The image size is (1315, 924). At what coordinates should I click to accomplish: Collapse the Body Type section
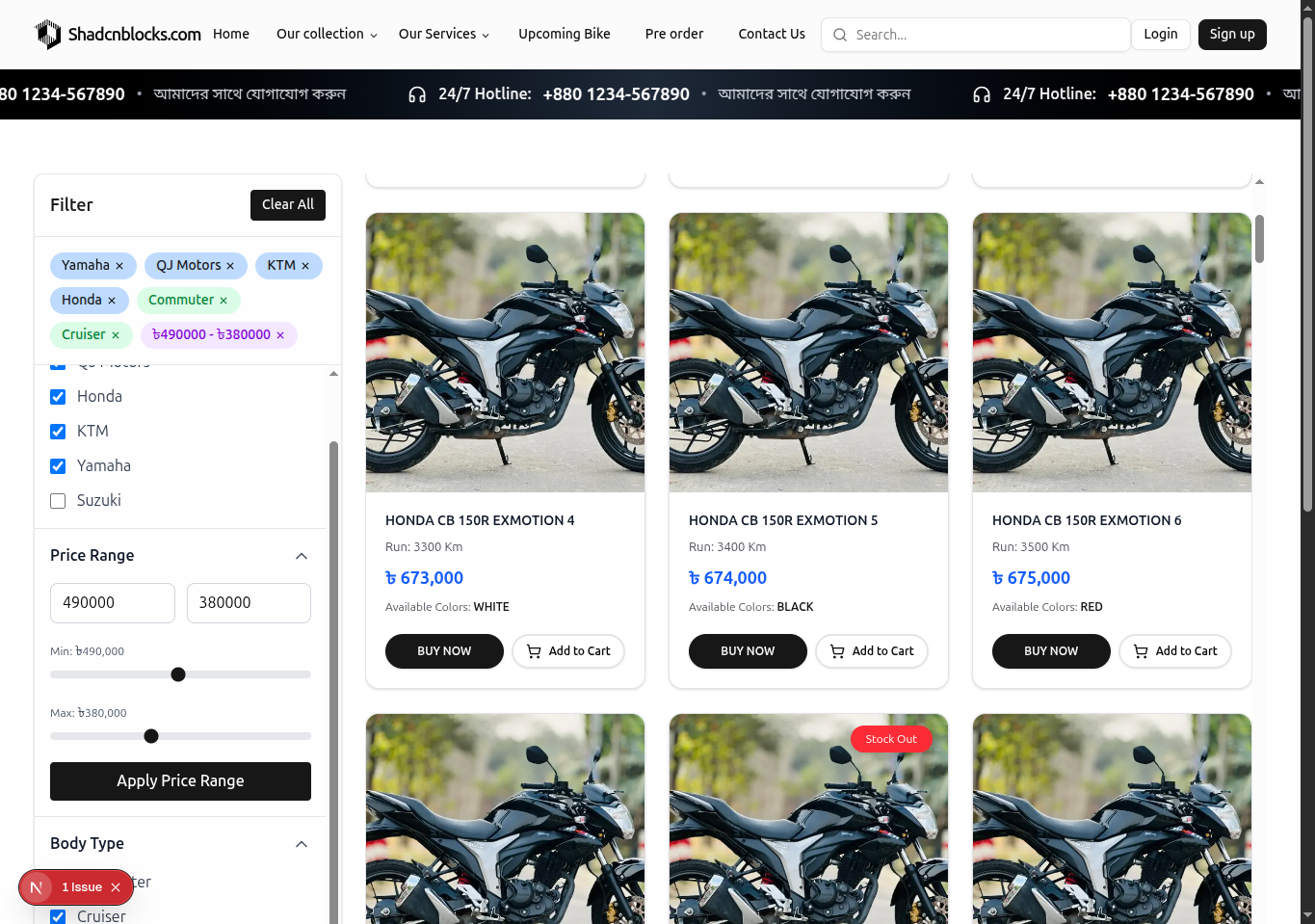pyautogui.click(x=302, y=844)
